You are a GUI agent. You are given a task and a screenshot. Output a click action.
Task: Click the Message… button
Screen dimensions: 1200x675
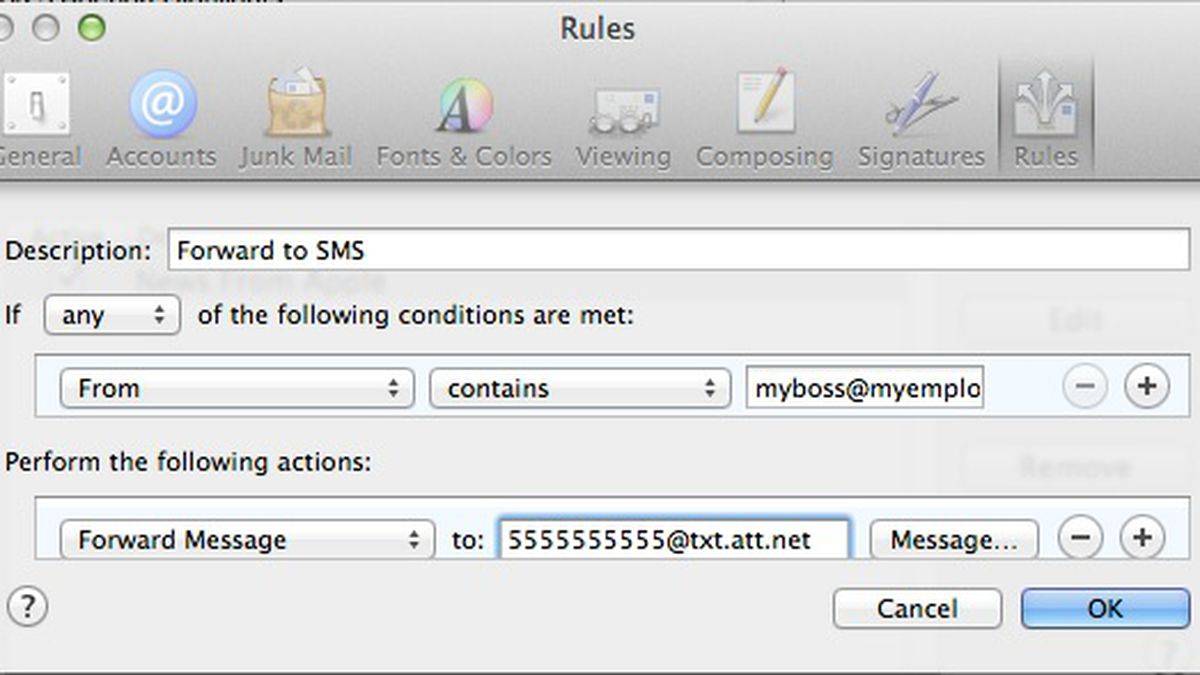pos(954,540)
